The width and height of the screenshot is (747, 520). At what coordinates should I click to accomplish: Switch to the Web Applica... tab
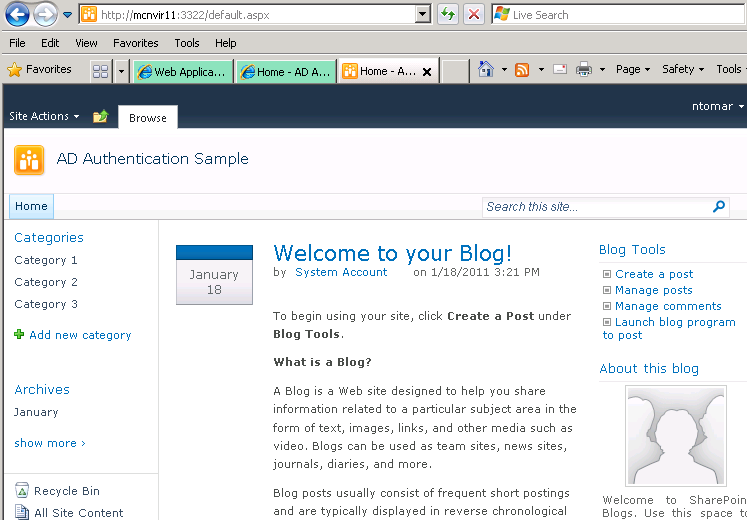tap(183, 72)
